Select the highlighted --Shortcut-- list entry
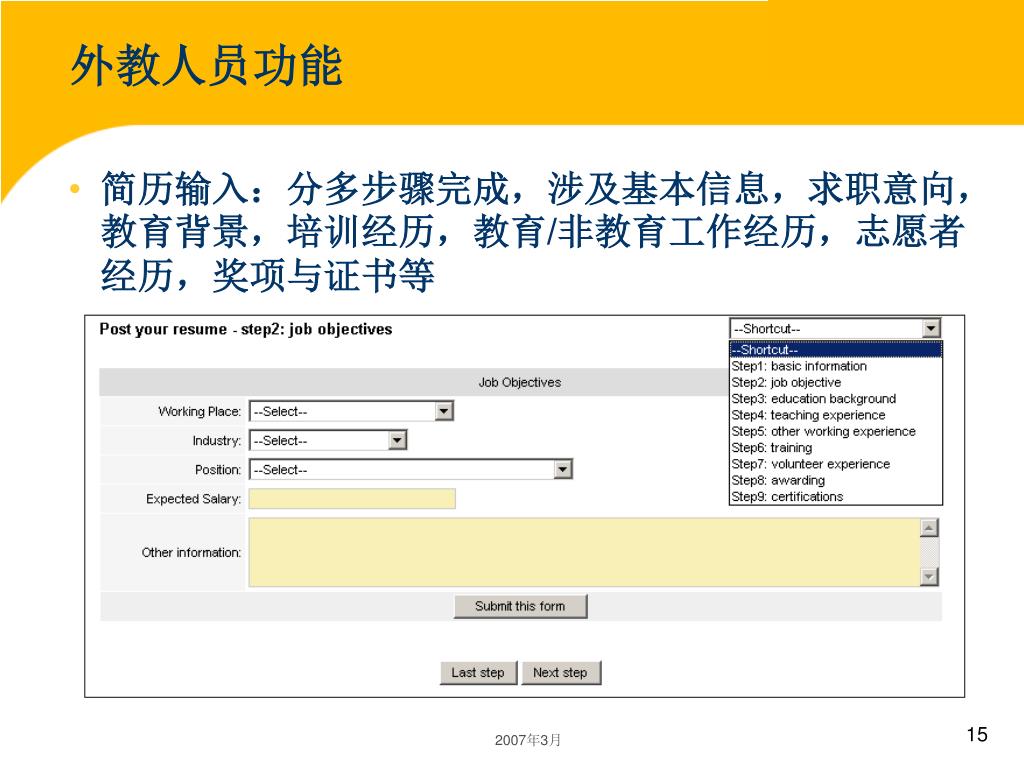The width and height of the screenshot is (1024, 768). point(836,349)
